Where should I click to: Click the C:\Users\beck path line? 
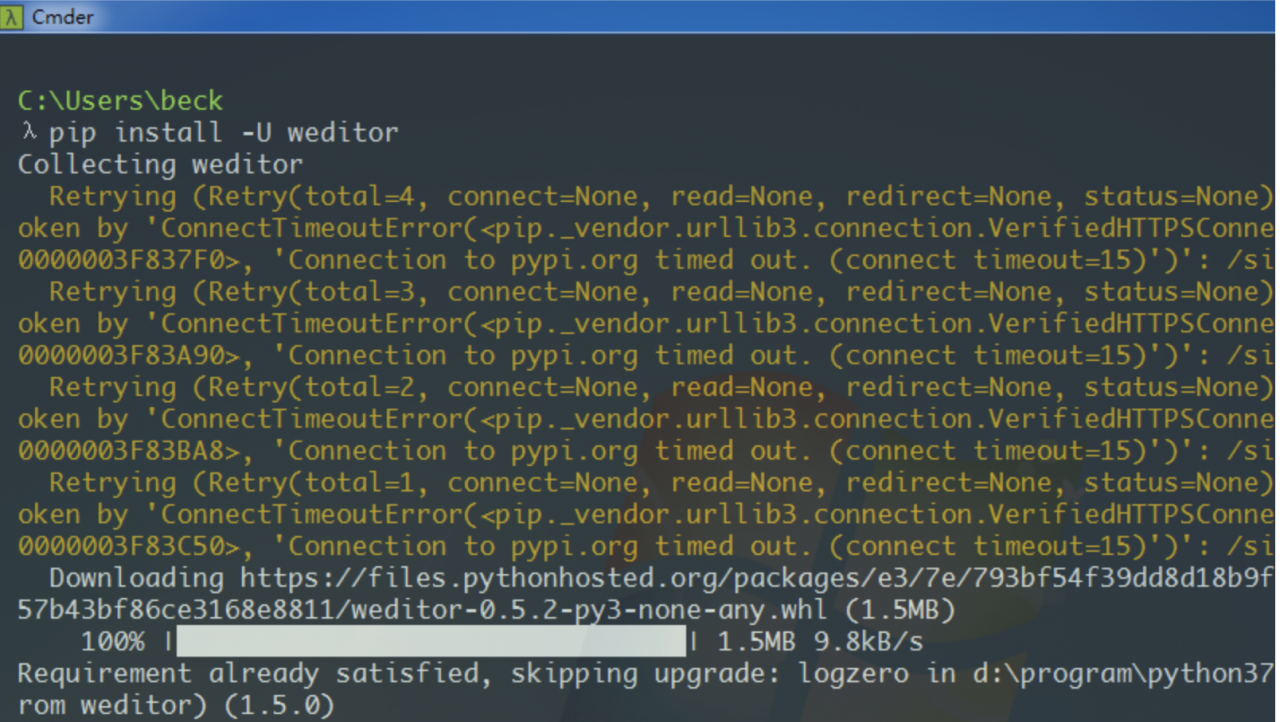(120, 101)
